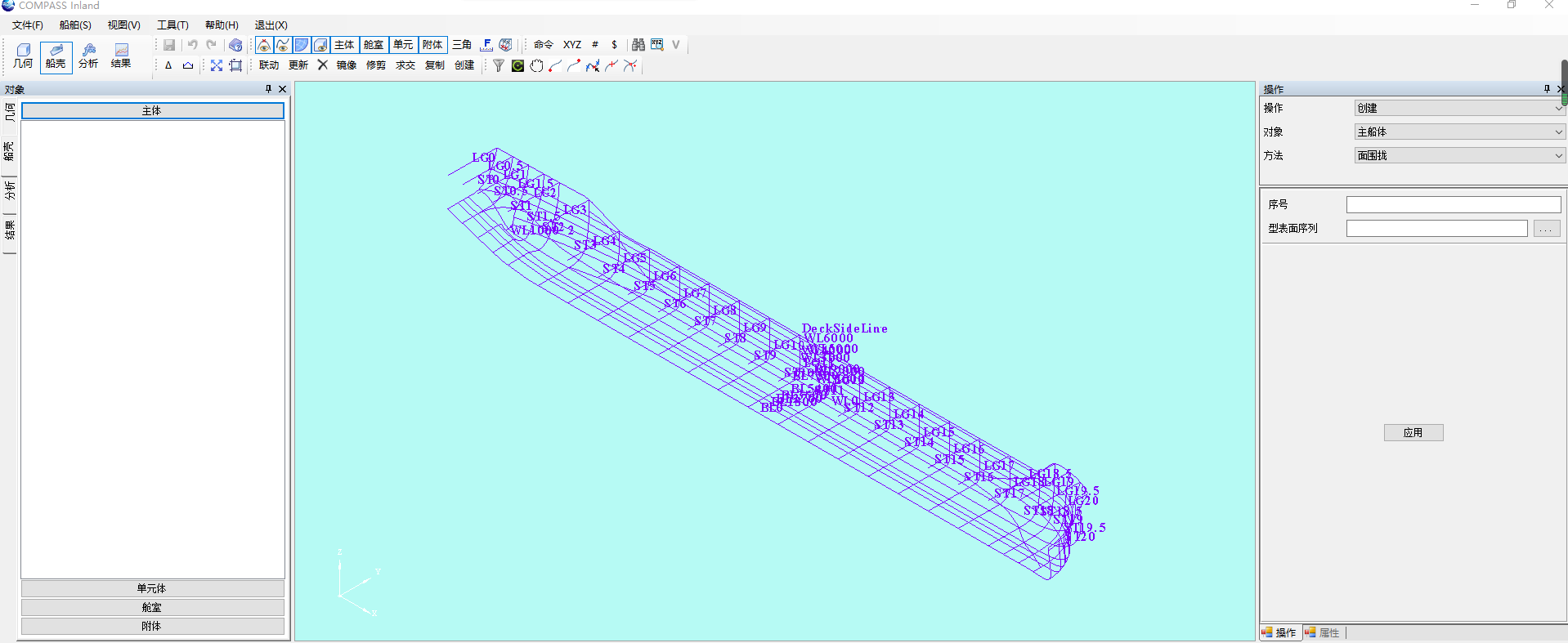Viewport: 1568px width, 643px height.
Task: Switch to the 属性 tab at bottom
Action: pyautogui.click(x=1324, y=632)
